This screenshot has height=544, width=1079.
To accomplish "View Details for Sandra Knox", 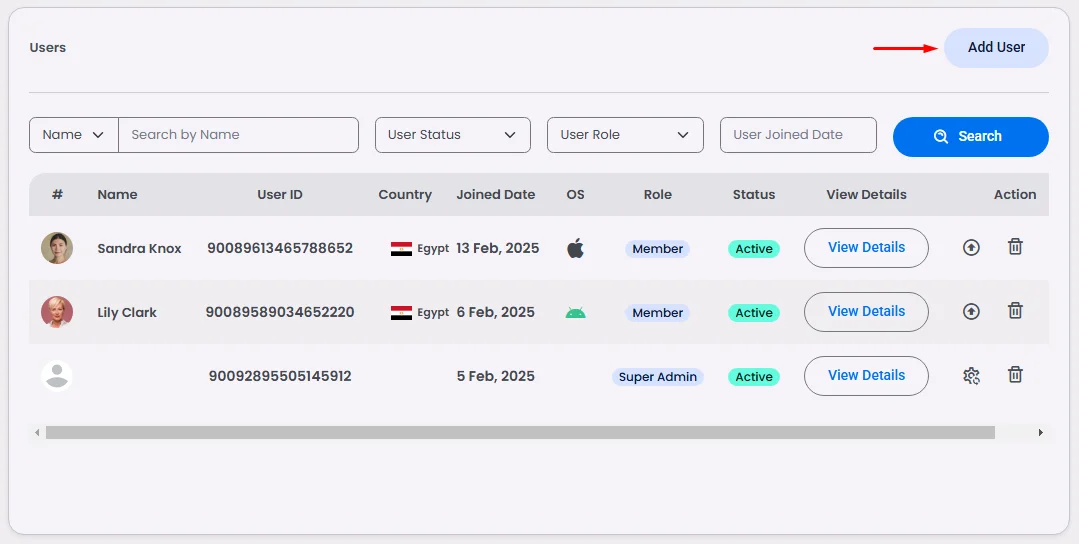I will pyautogui.click(x=866, y=248).
